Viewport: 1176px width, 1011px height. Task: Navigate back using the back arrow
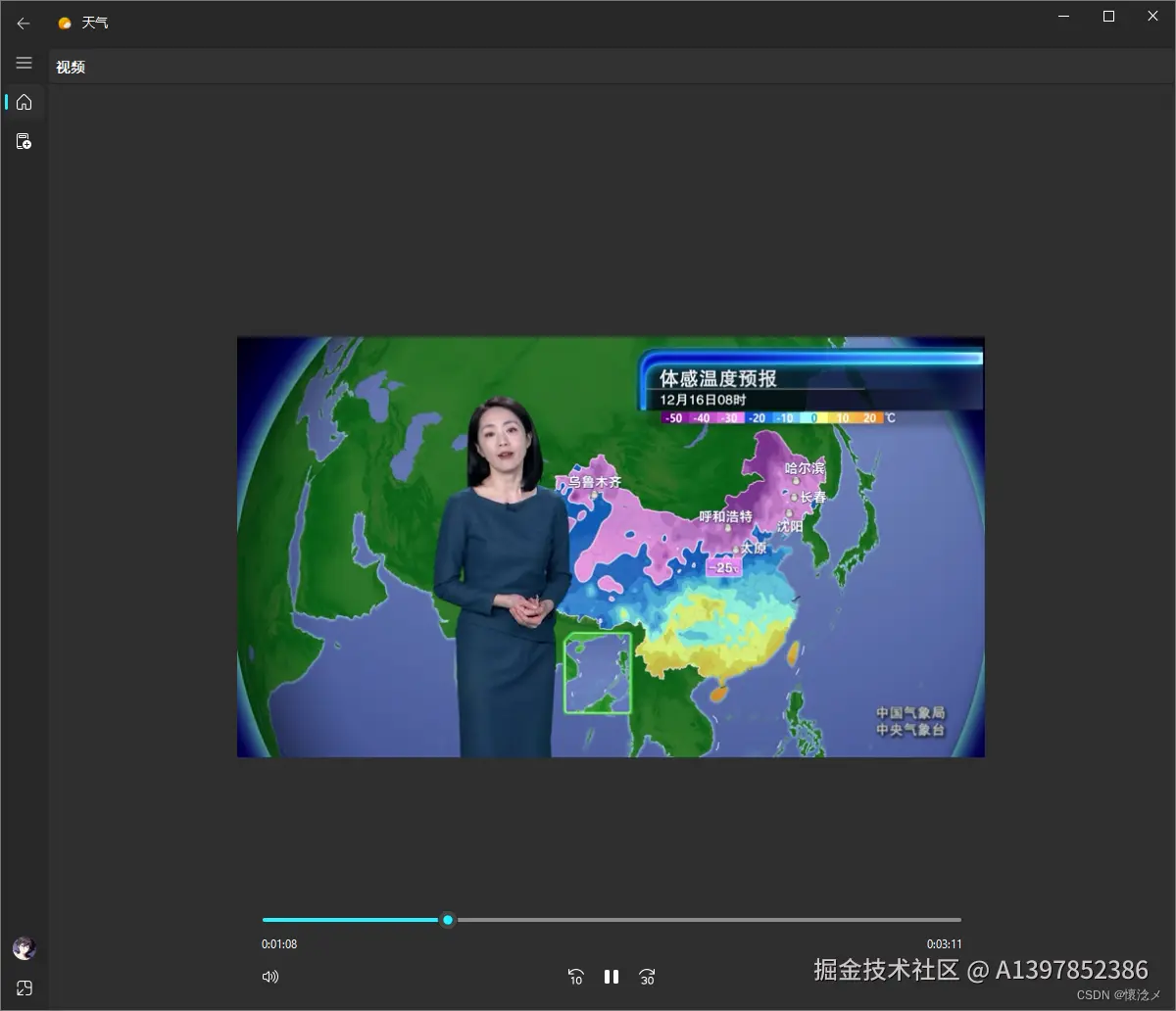click(x=24, y=23)
